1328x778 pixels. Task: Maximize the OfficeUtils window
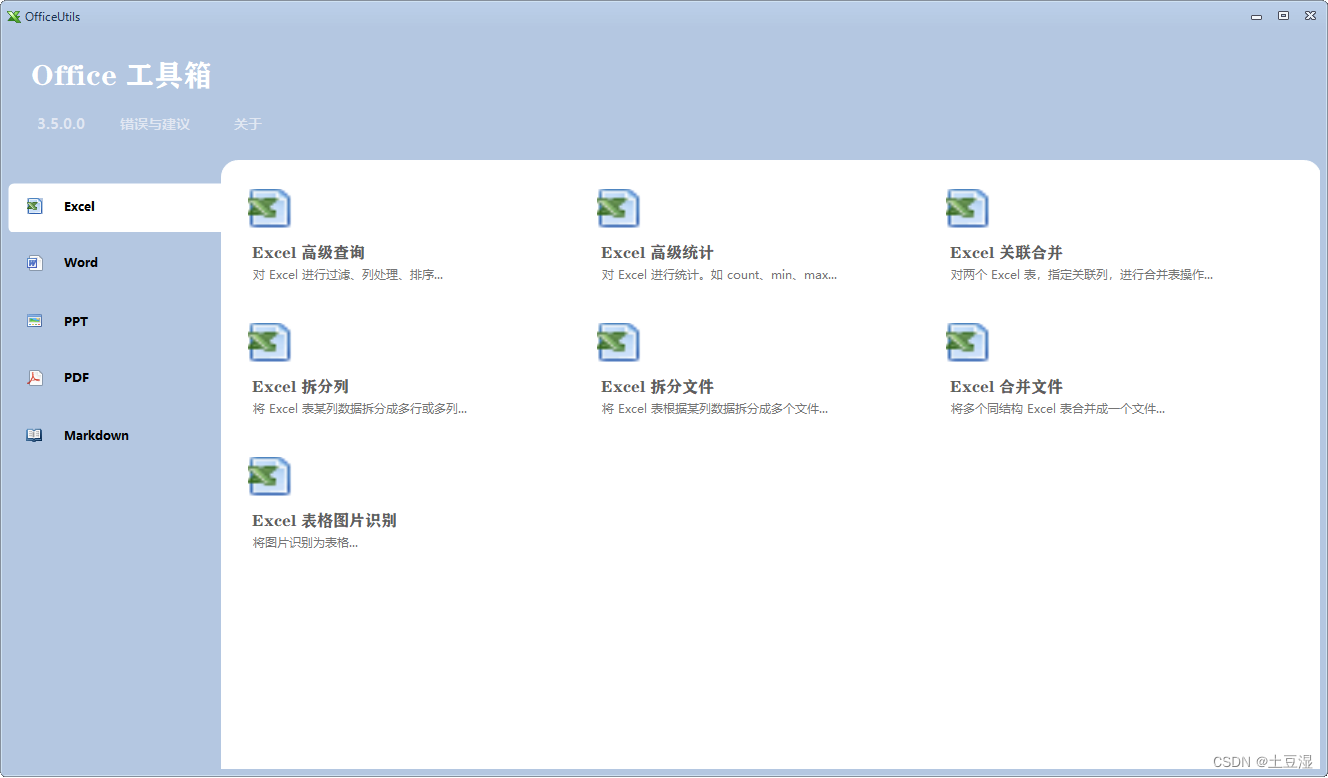tap(1283, 16)
